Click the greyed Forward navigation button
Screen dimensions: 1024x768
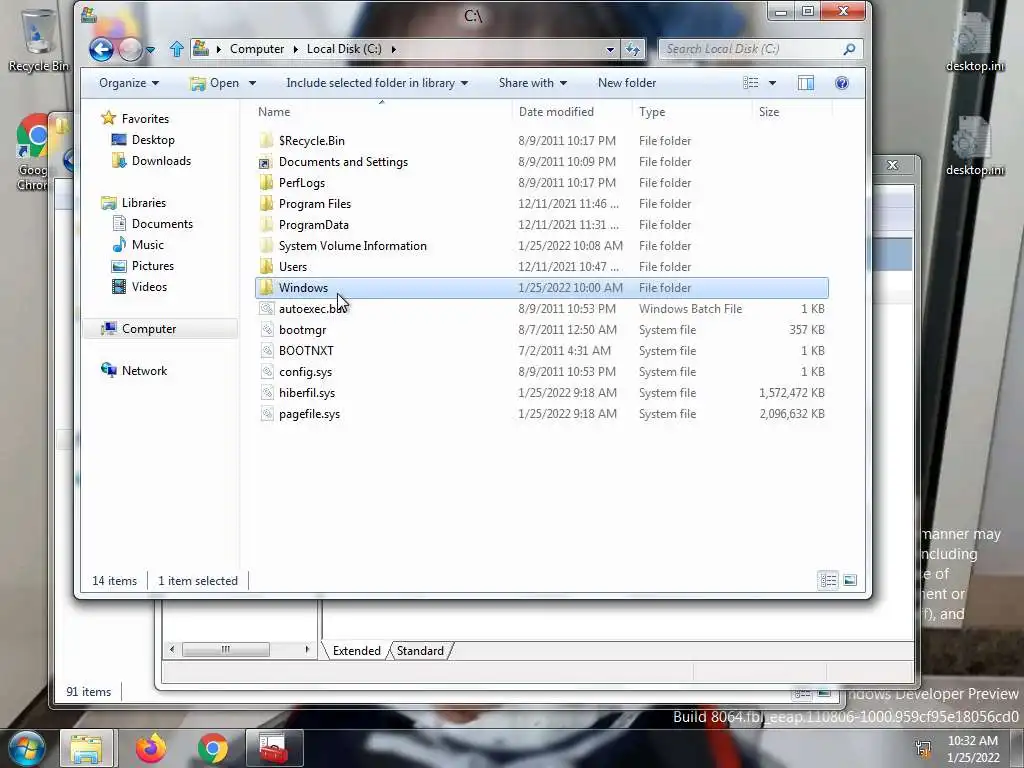click(x=130, y=50)
